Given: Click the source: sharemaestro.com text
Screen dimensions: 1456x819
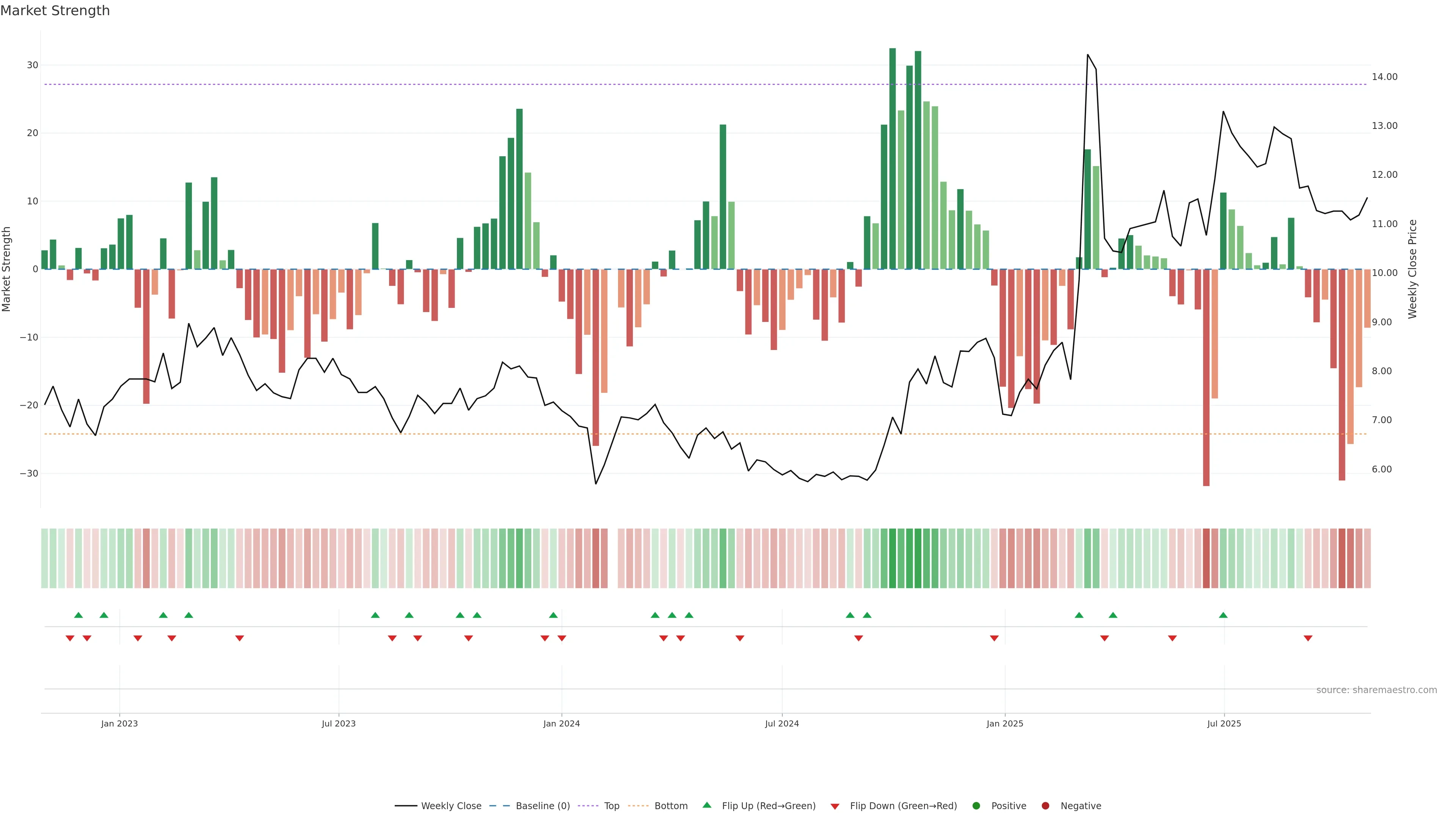Looking at the screenshot, I should click(1376, 690).
